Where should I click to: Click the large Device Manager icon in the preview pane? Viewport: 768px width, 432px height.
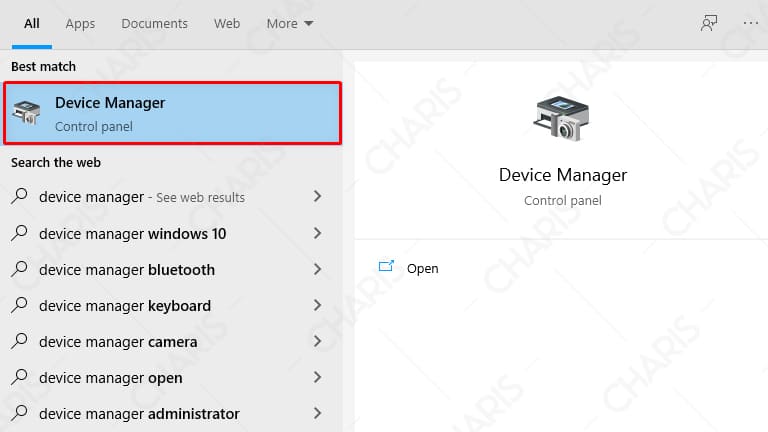(x=561, y=119)
